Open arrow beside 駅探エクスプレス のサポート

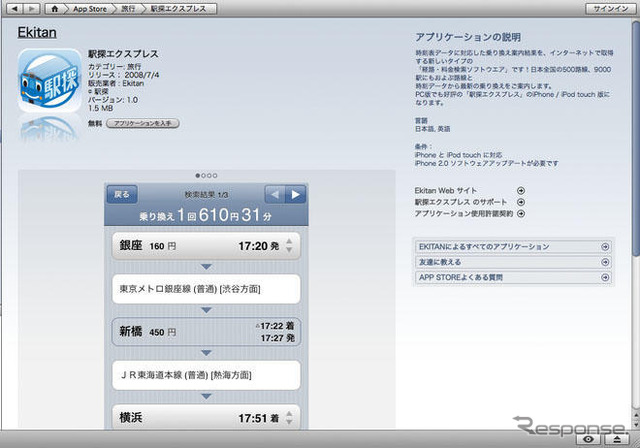coord(521,202)
